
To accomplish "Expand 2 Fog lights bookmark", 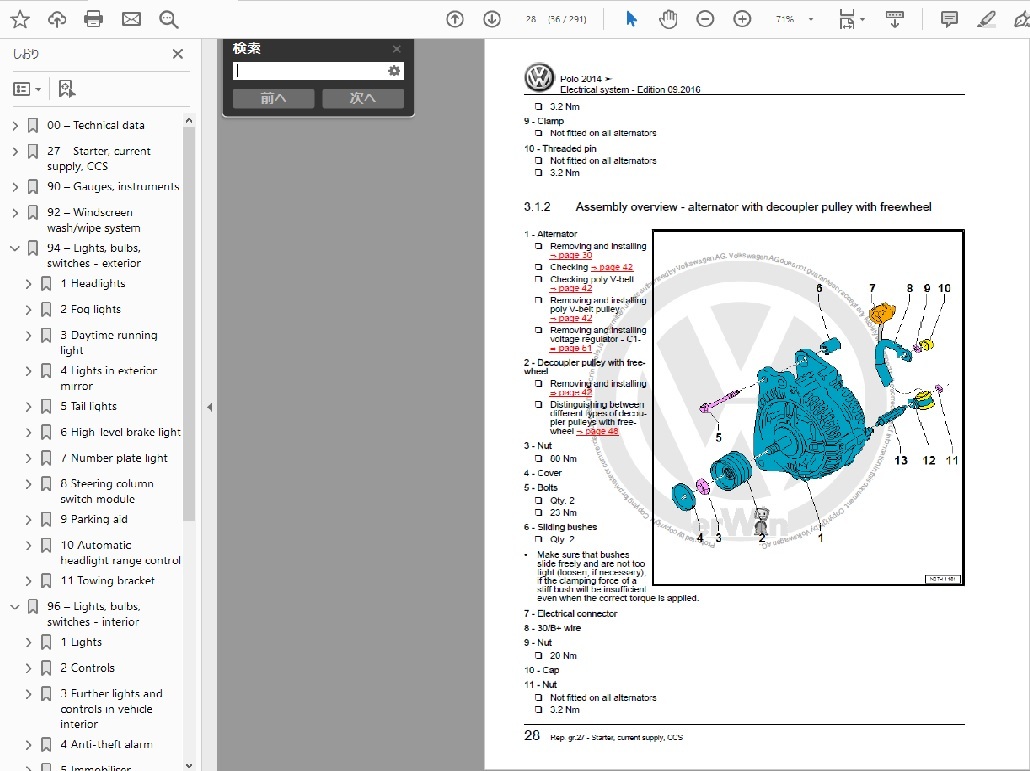I will coord(28,309).
